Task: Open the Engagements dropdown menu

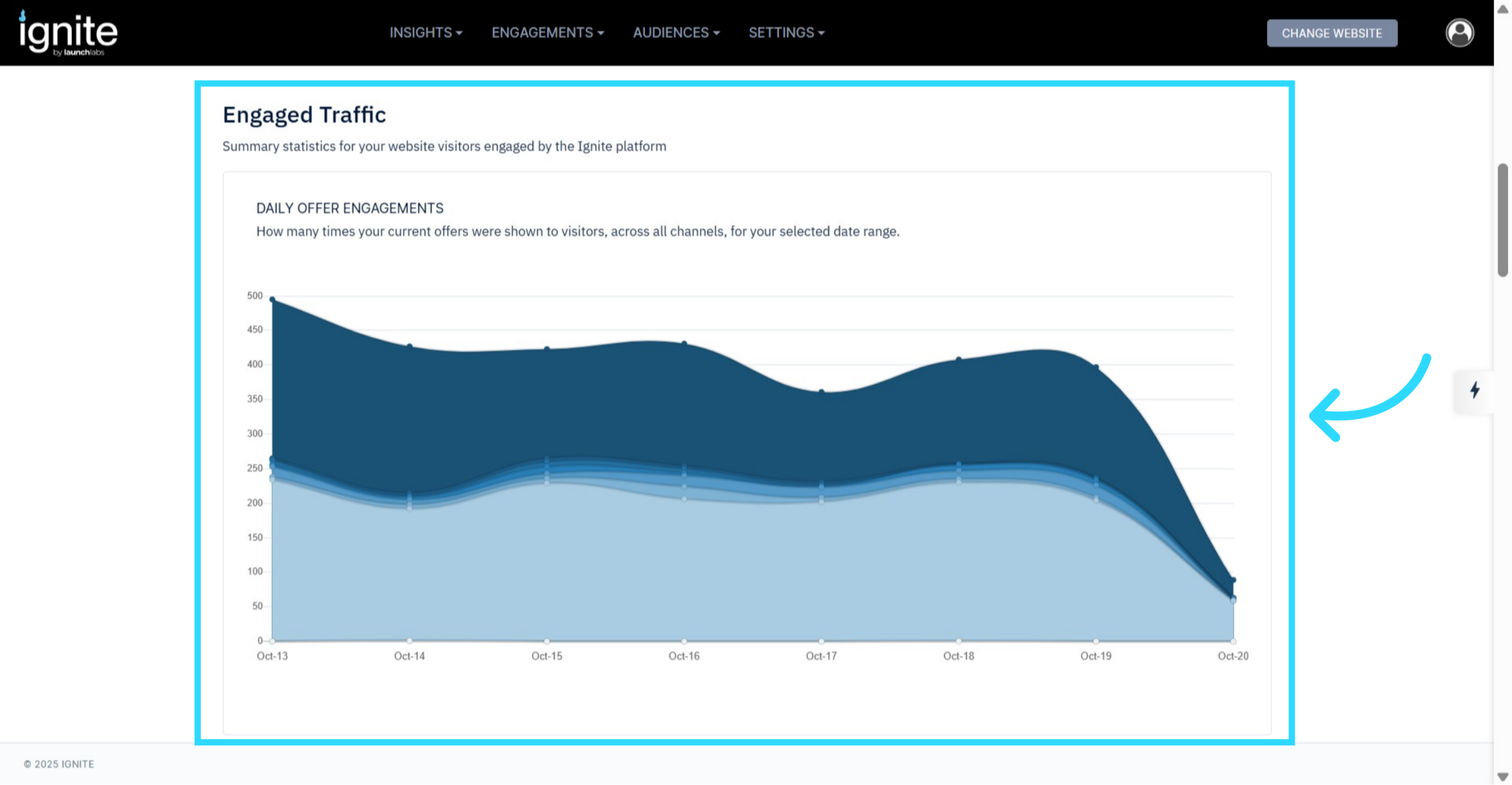Action: (547, 33)
